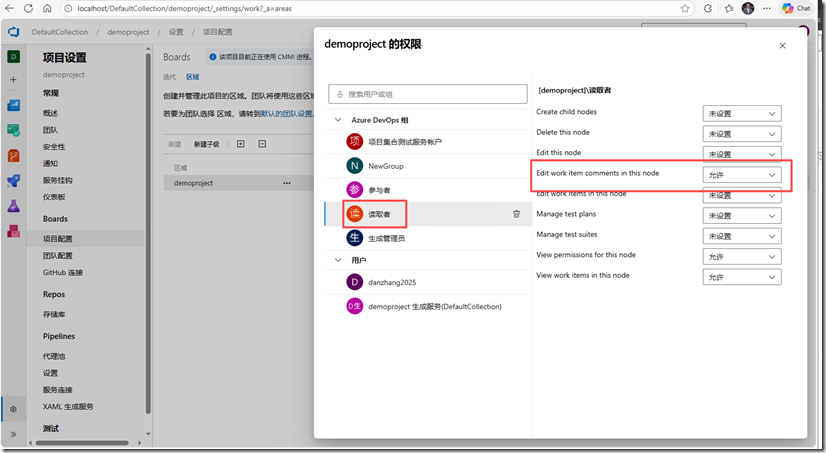Screen dimensions: 826x453
Task: Click collapse all minus-box icon in toolbar
Action: (x=262, y=144)
